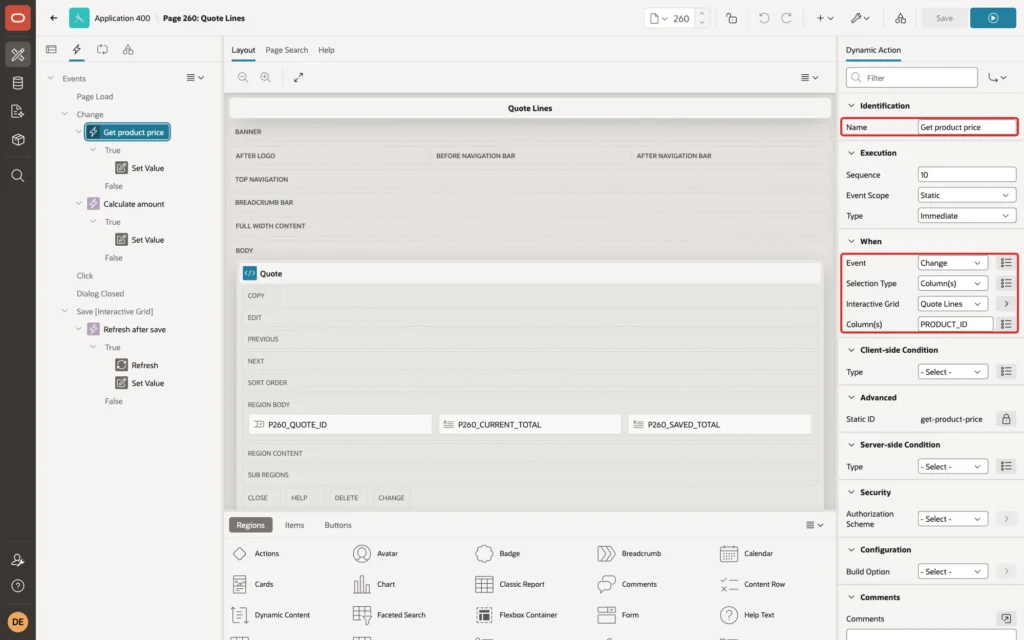
Task: Undo the last change
Action: tap(763, 18)
